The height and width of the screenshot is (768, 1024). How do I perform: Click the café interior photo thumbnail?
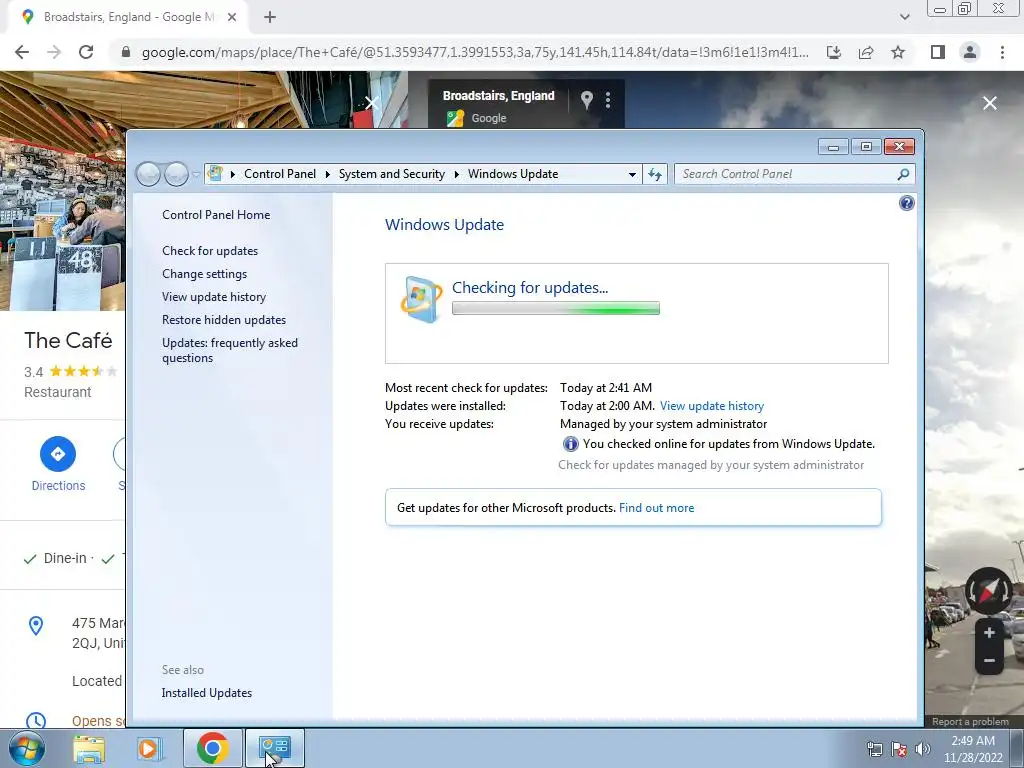63,191
